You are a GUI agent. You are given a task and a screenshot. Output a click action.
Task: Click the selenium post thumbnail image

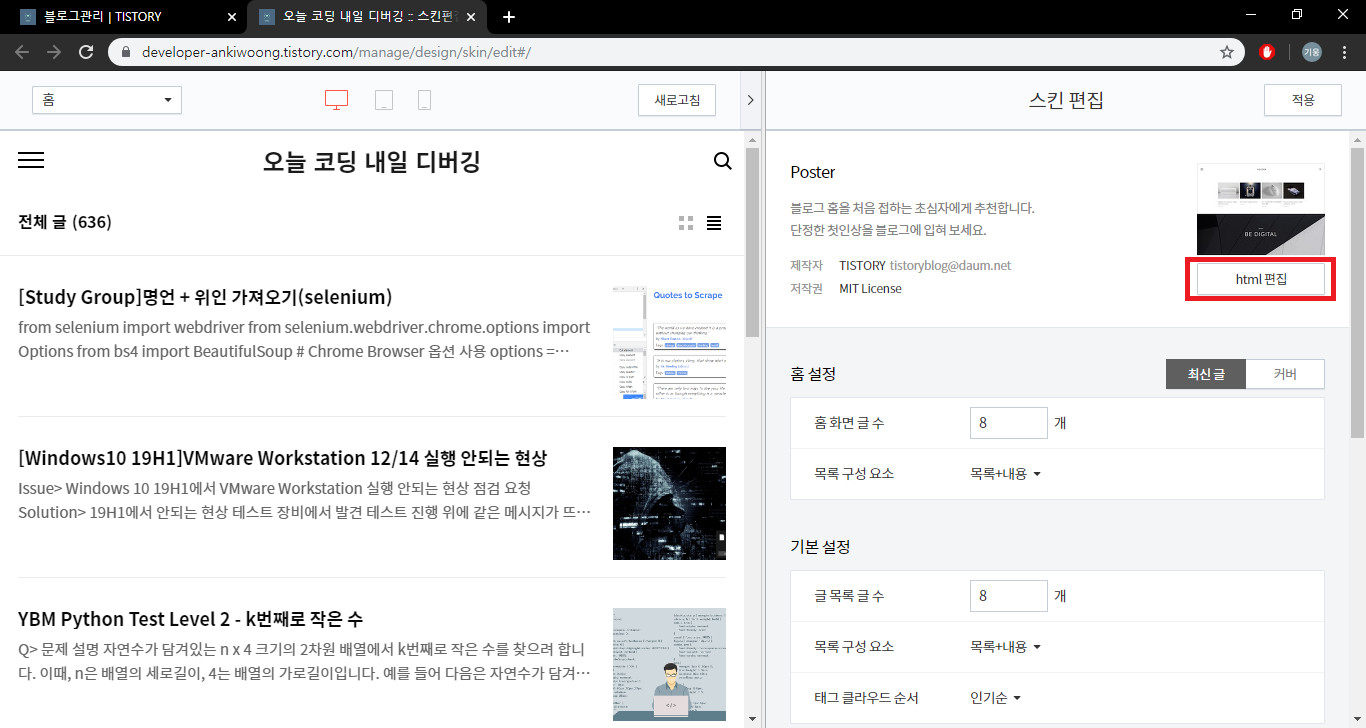(x=669, y=342)
